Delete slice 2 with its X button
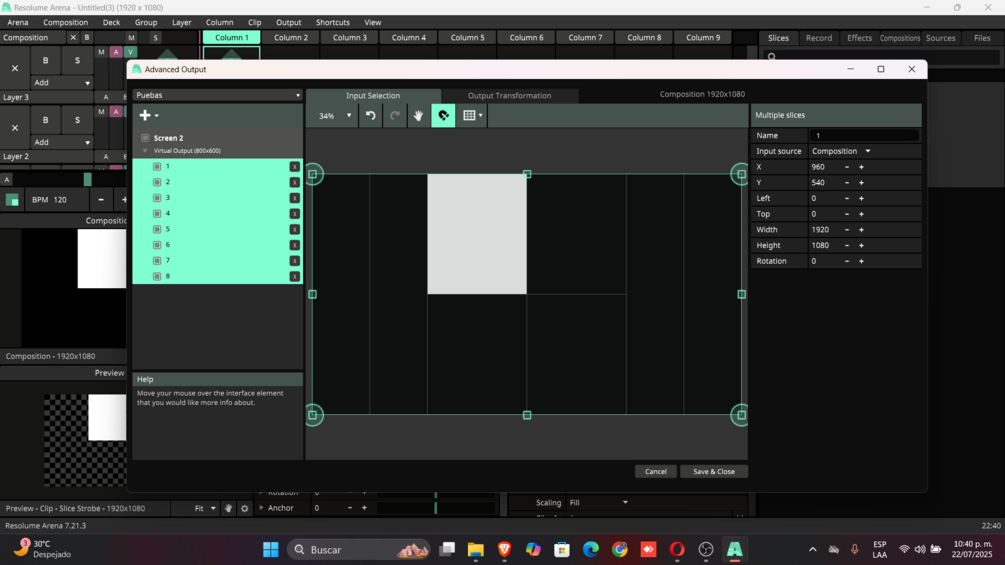The image size is (1005, 565). click(294, 182)
